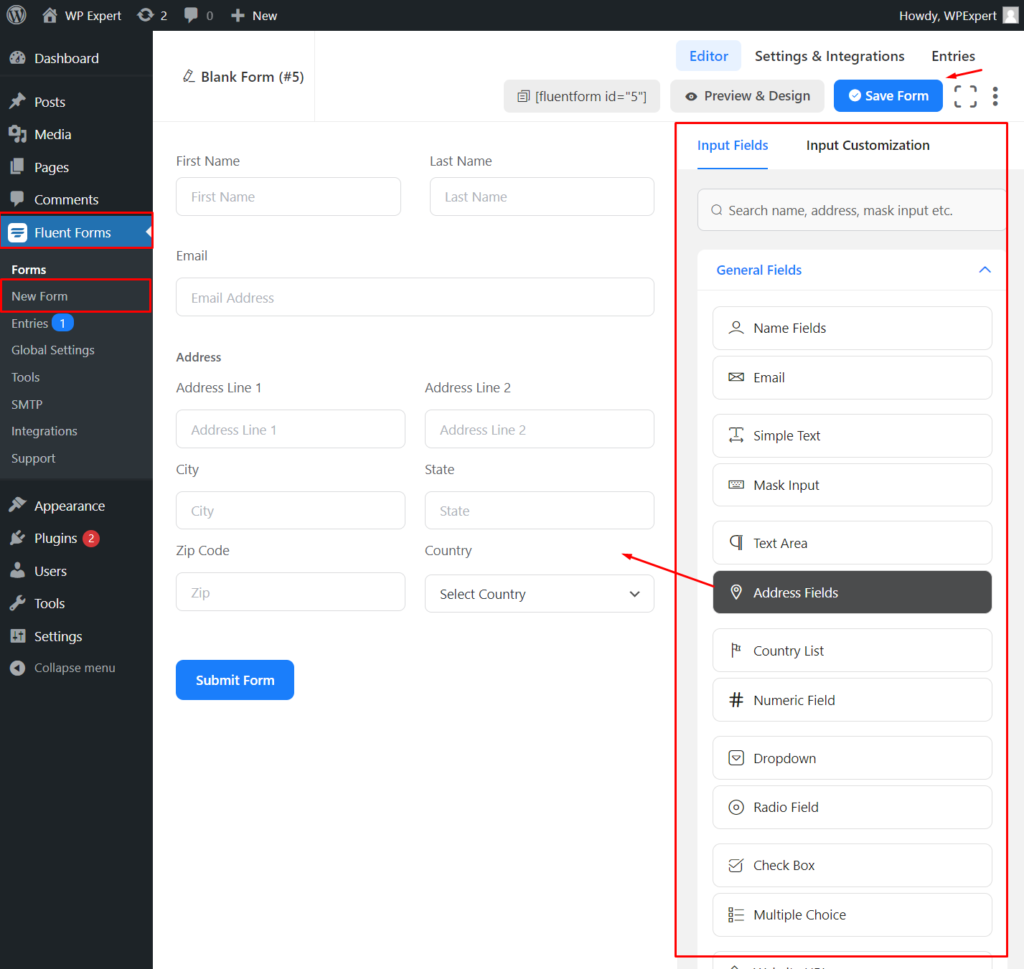Click the pencil icon beside Blank Form title
This screenshot has height=969, width=1024.
pos(189,76)
